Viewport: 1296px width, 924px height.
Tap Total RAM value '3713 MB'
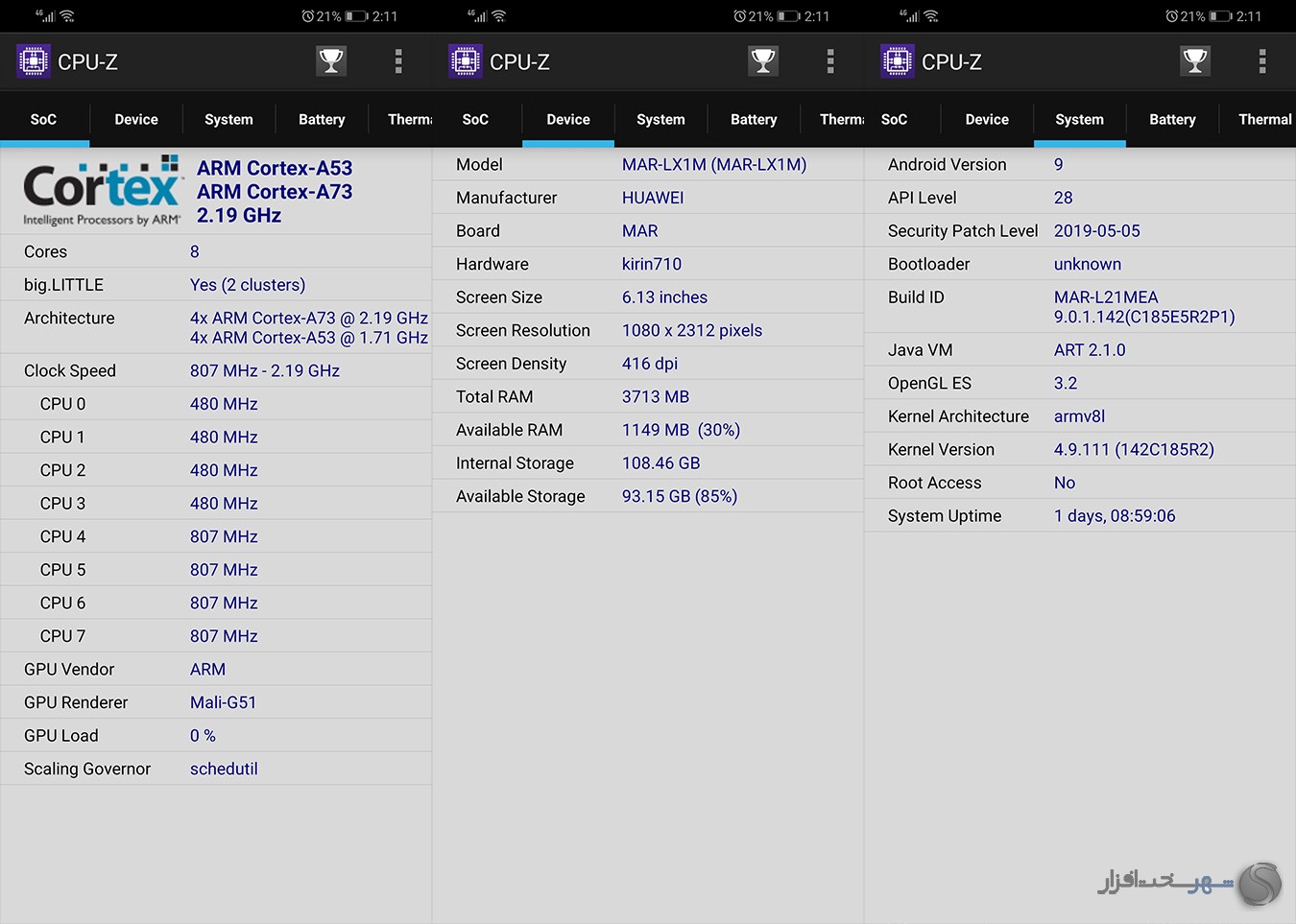point(656,396)
